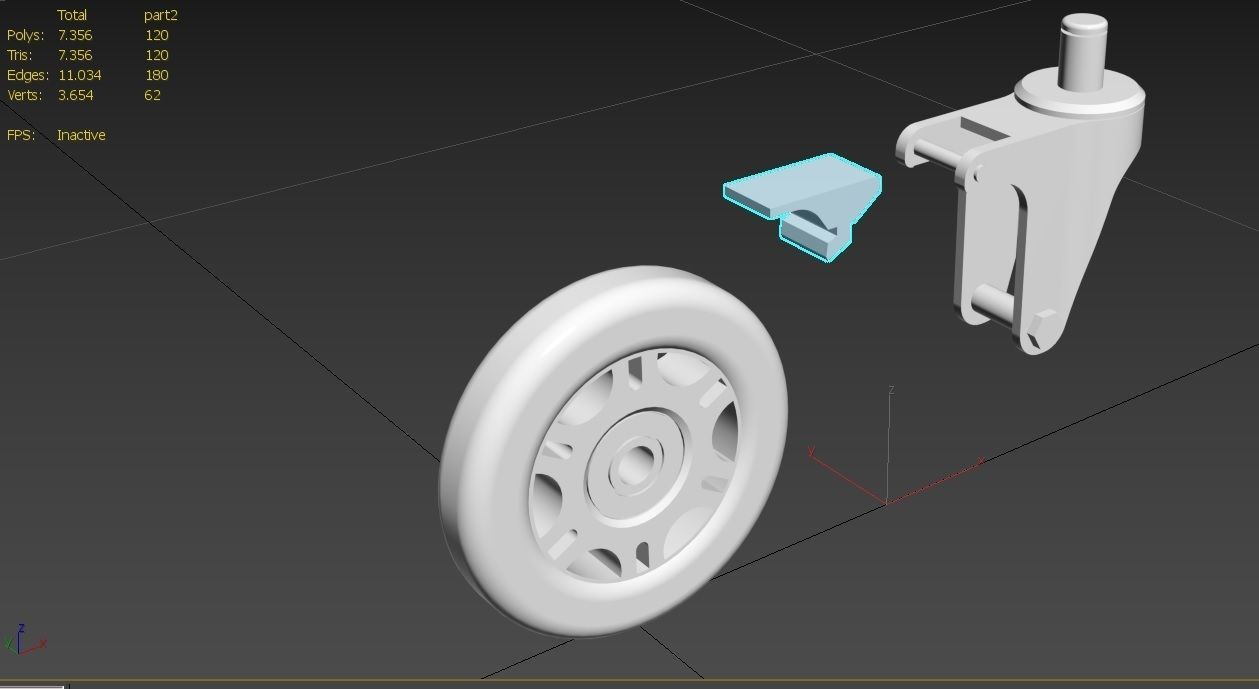Viewport: 1259px width, 689px height.
Task: Click the part2 verts value 62
Action: click(152, 95)
